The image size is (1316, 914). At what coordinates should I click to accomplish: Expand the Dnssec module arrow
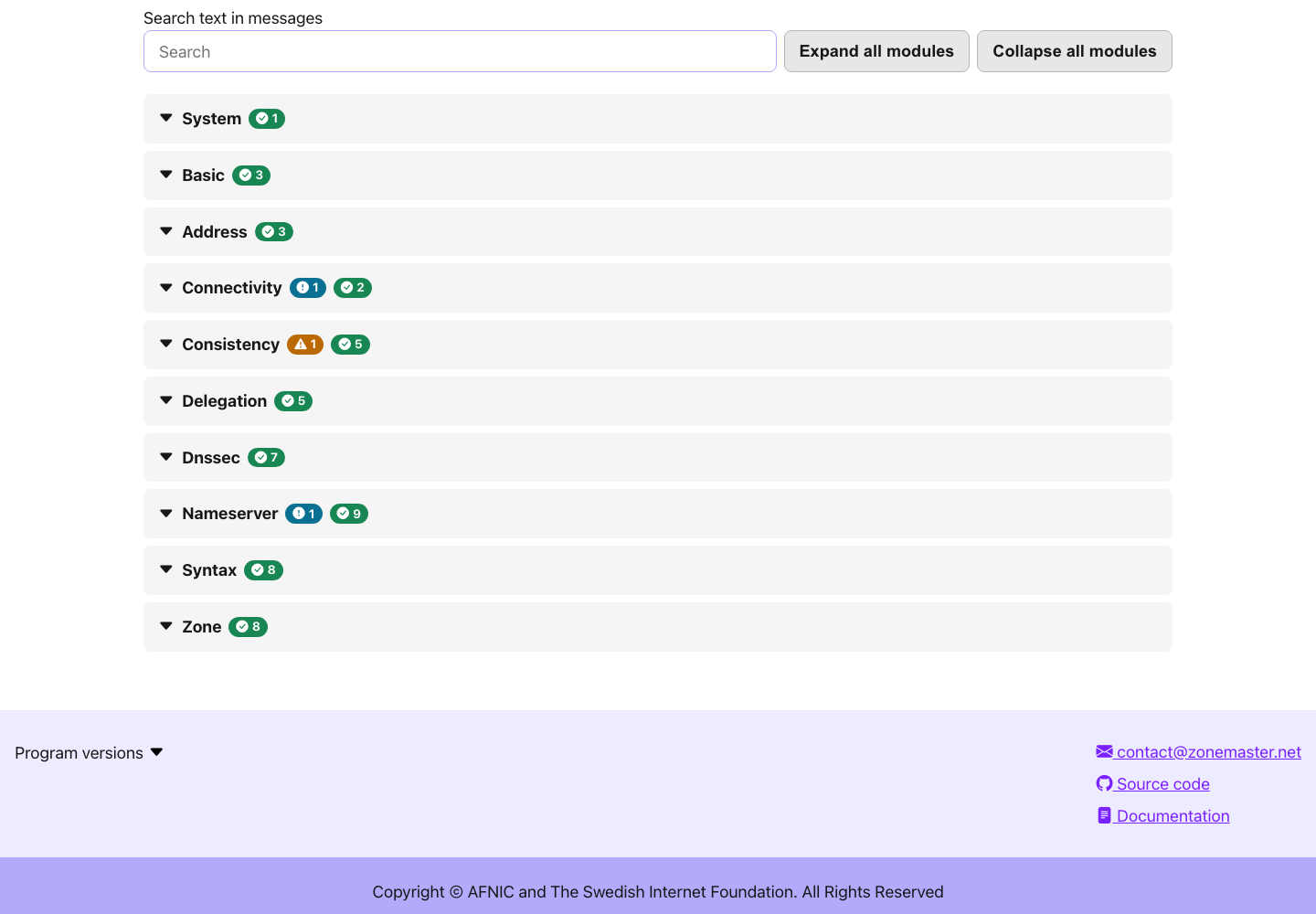coord(166,457)
